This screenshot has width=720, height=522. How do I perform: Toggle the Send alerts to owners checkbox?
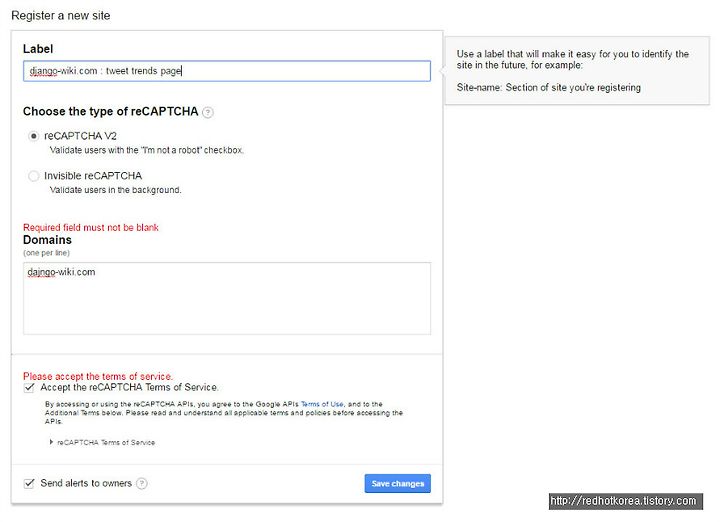[29, 483]
